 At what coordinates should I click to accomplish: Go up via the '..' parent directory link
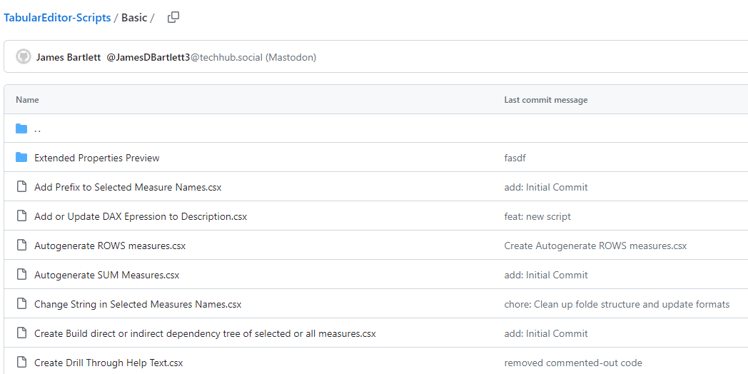click(x=37, y=129)
